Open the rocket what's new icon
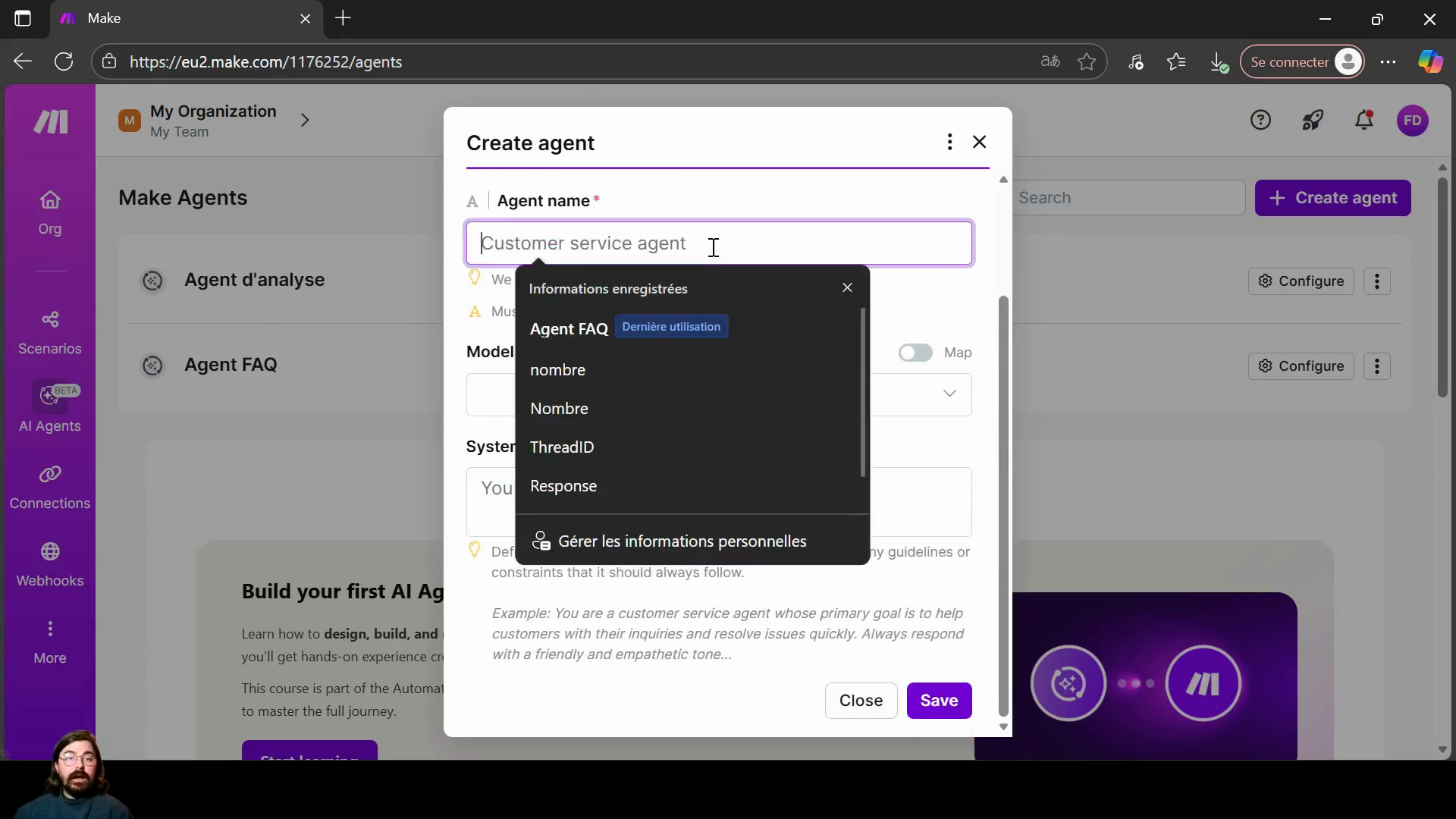The width and height of the screenshot is (1456, 819). tap(1313, 121)
